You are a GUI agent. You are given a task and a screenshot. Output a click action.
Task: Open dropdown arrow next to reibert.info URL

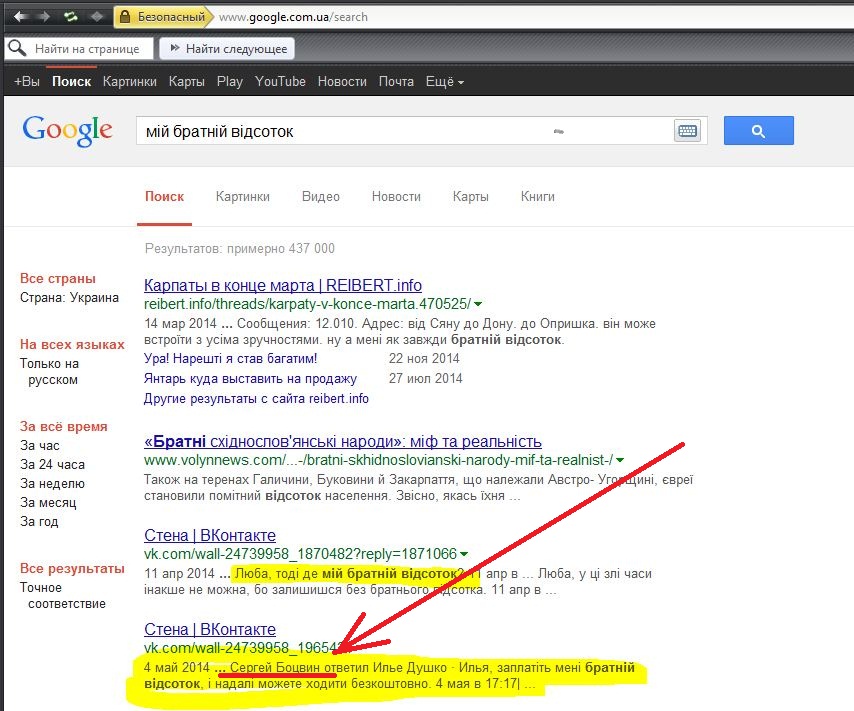click(479, 304)
